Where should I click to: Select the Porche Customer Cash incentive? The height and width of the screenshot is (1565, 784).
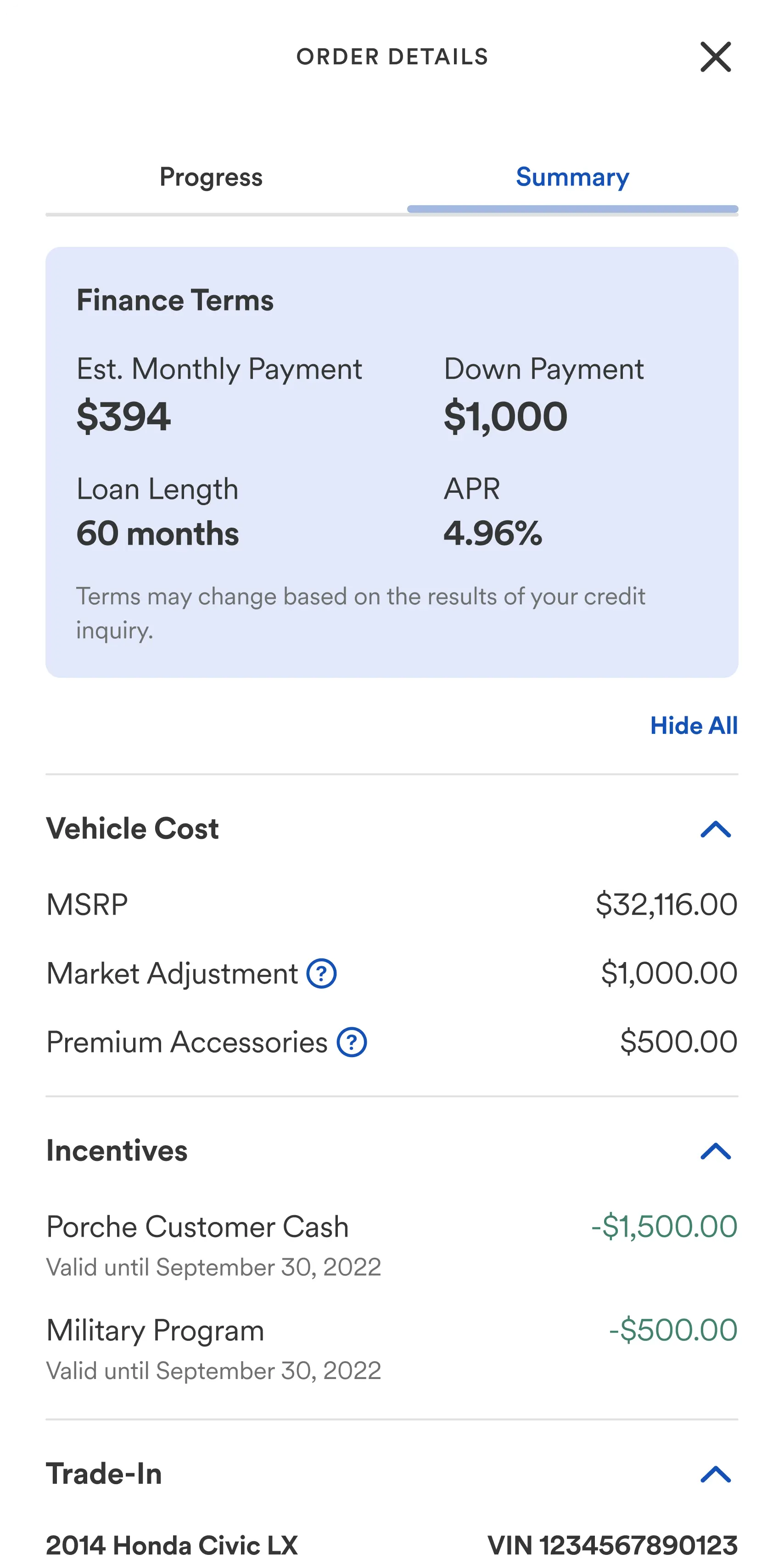(x=197, y=1227)
